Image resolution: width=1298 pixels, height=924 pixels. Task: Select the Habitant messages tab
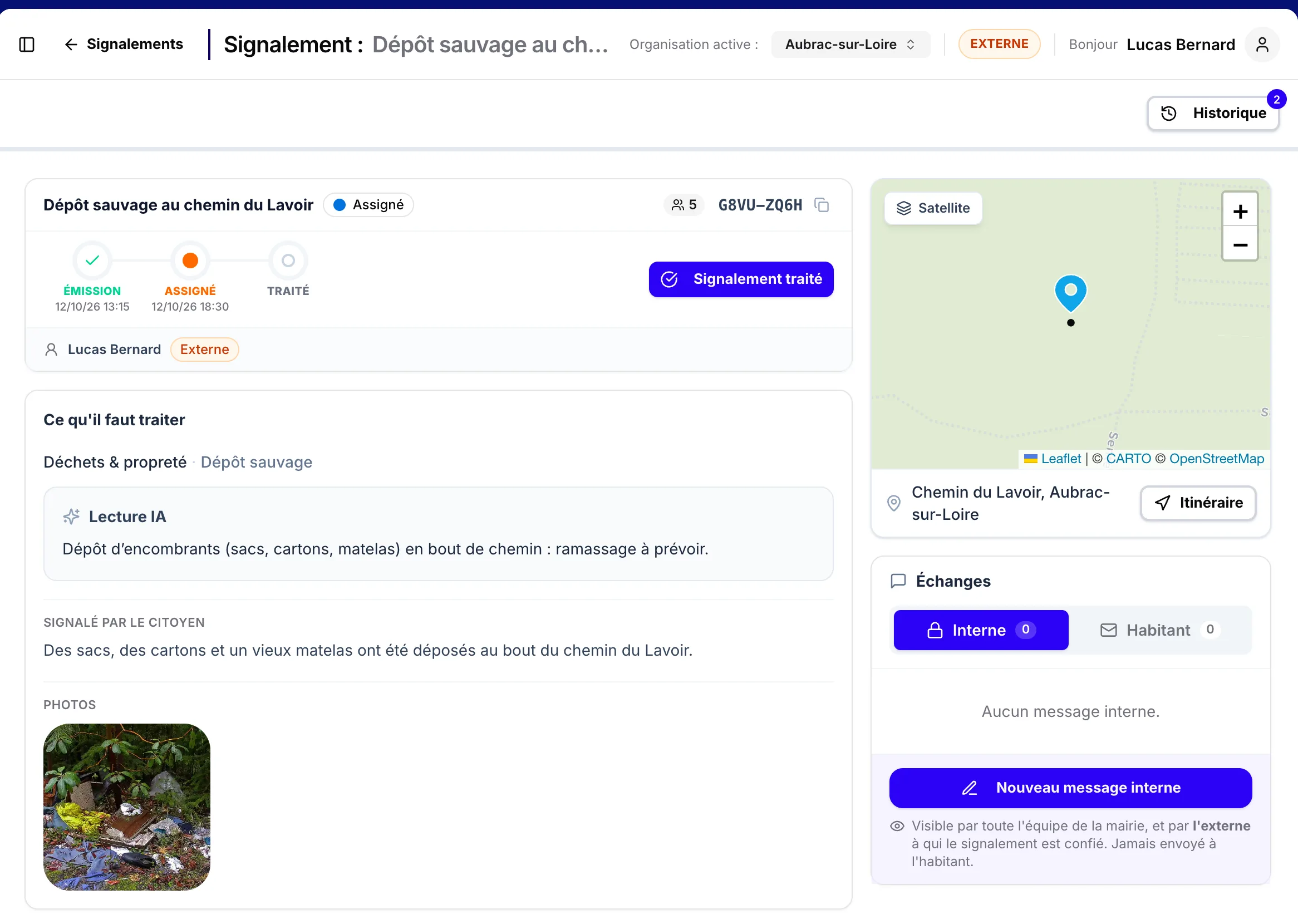(1160, 630)
